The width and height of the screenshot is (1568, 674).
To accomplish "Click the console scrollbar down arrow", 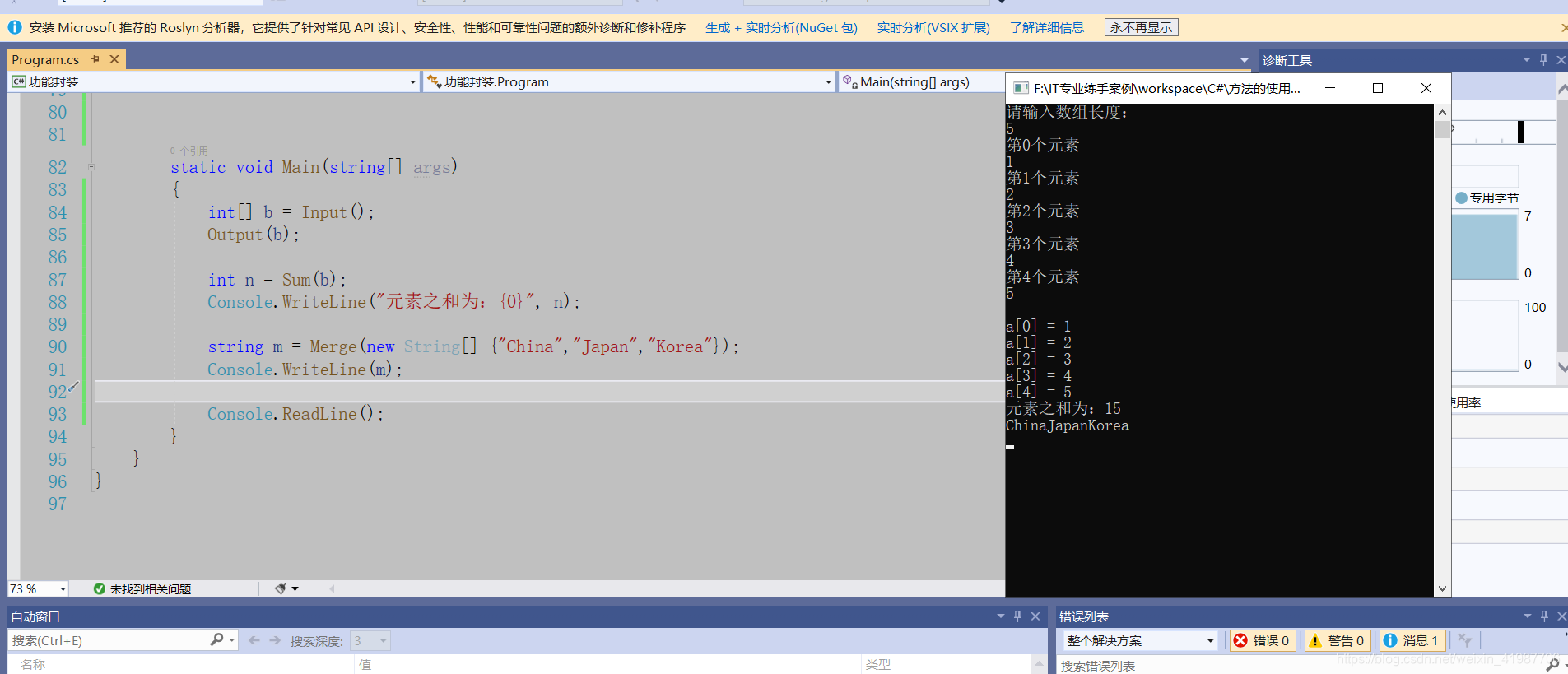I will click(1442, 589).
